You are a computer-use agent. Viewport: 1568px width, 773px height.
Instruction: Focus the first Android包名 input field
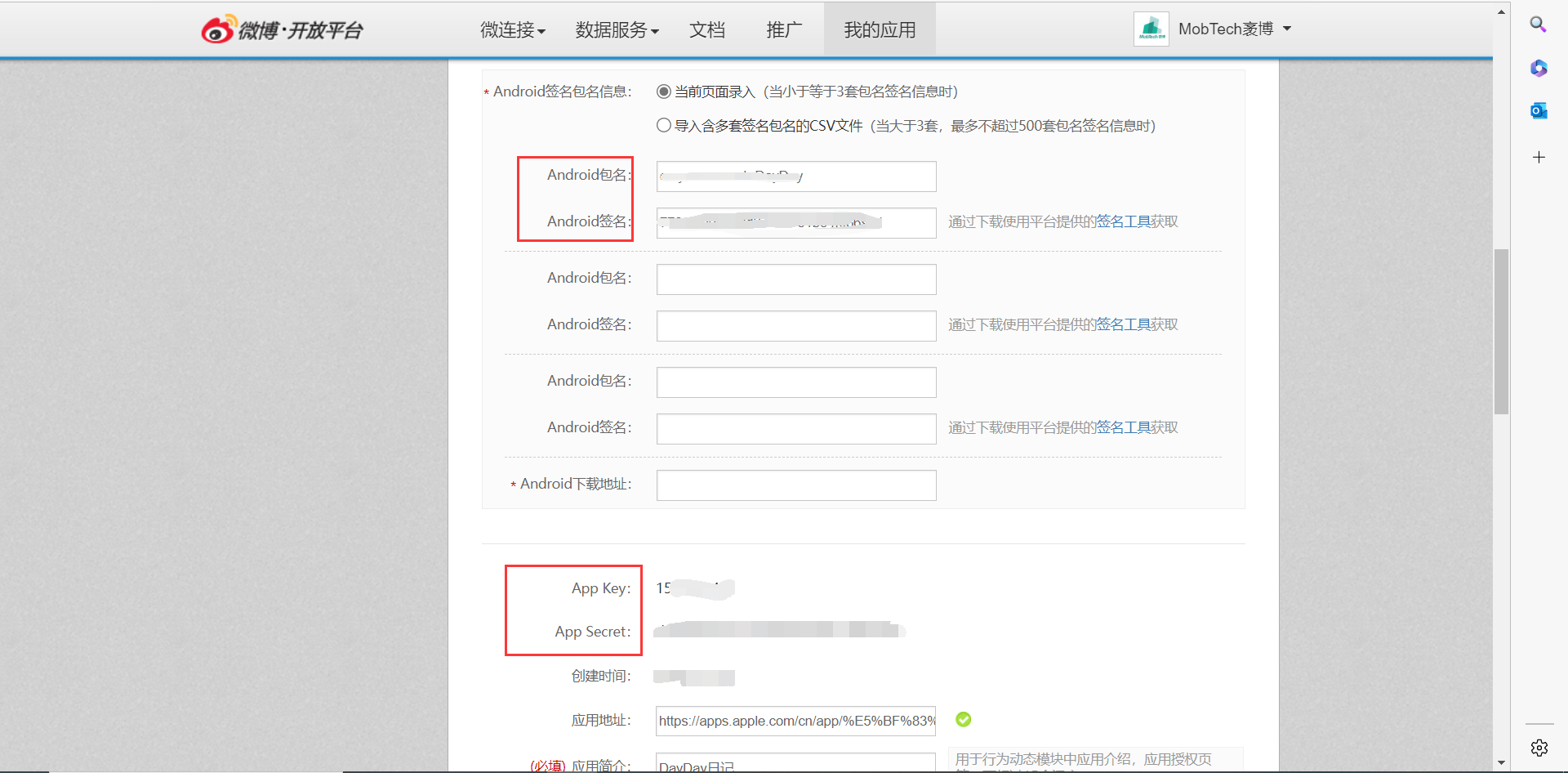[796, 176]
